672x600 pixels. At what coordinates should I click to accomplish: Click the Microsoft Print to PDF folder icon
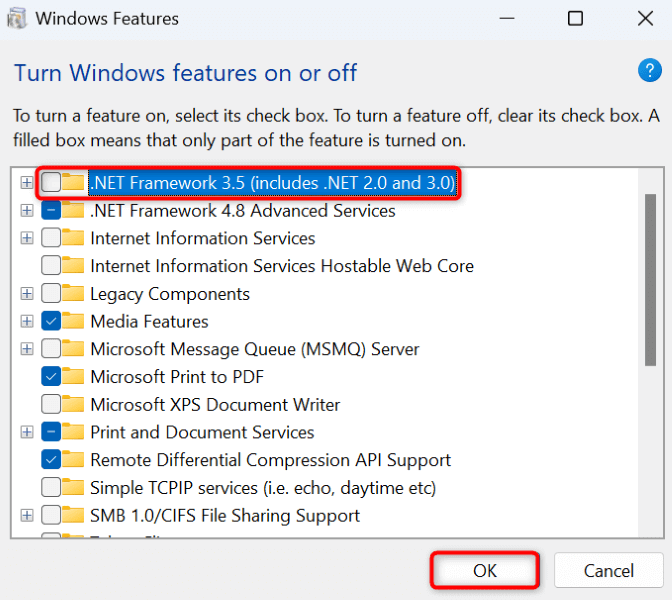(x=73, y=377)
